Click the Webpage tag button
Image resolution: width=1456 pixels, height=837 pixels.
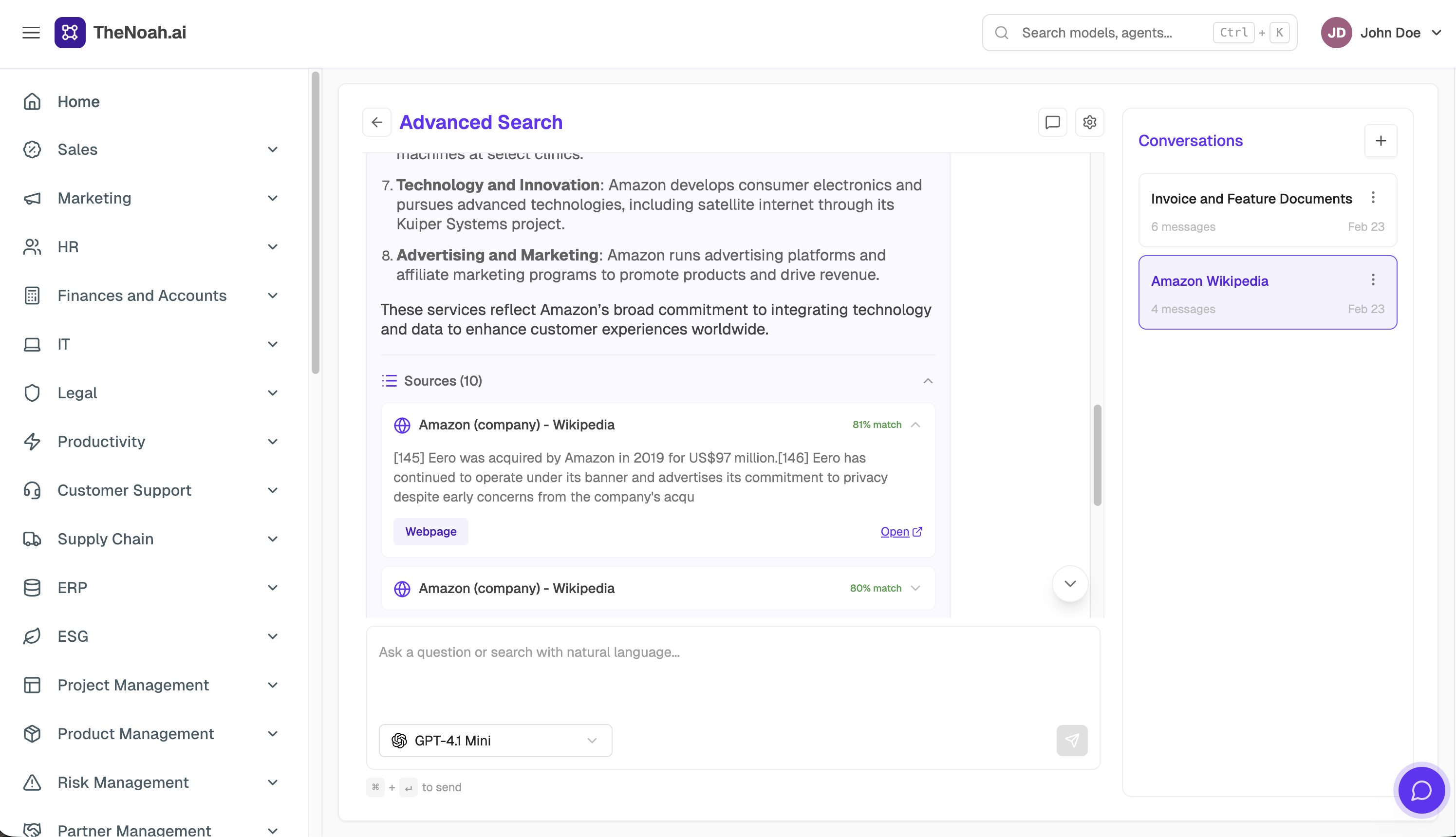430,532
